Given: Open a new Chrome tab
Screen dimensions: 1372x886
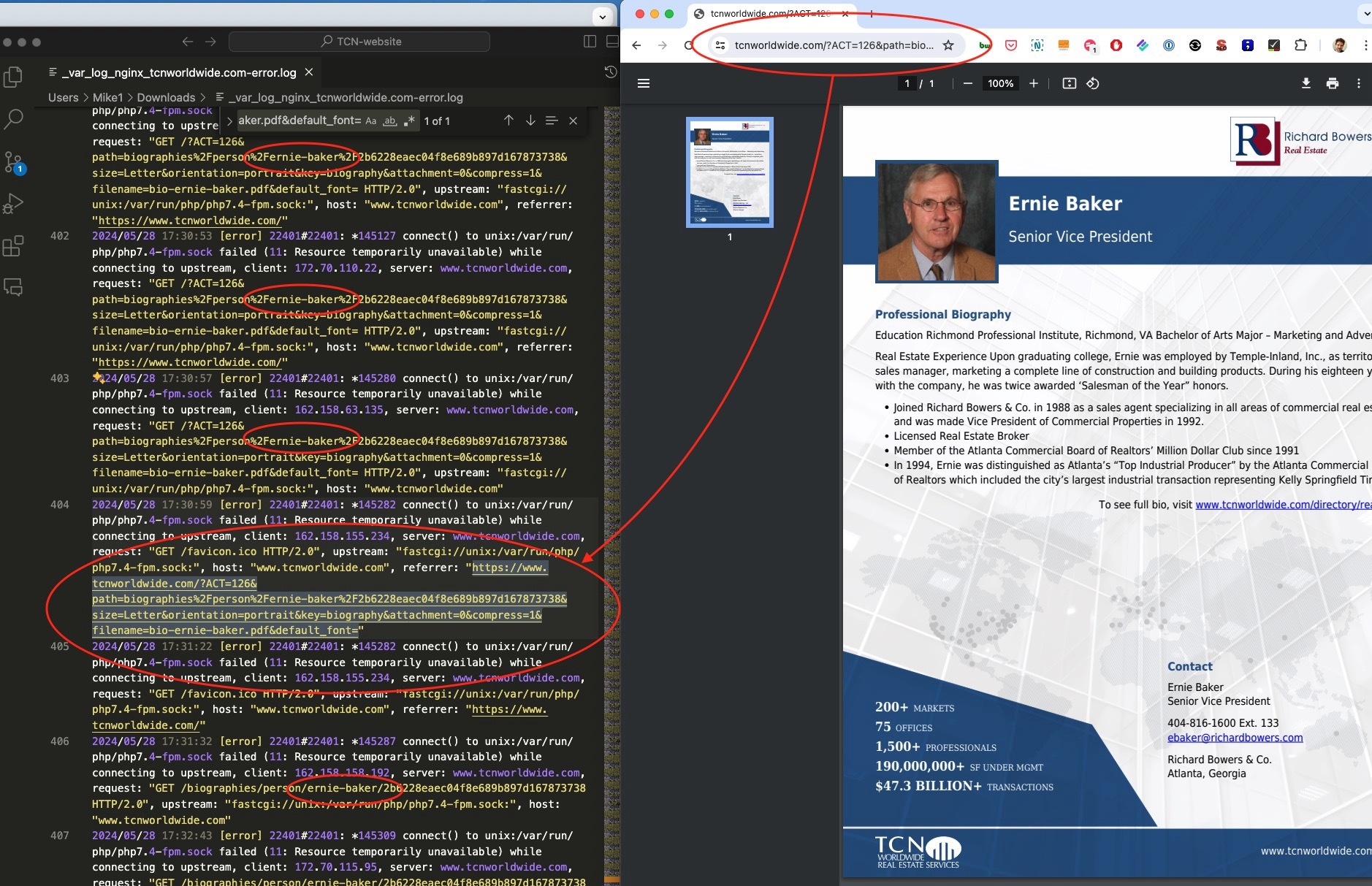Looking at the screenshot, I should 871,14.
